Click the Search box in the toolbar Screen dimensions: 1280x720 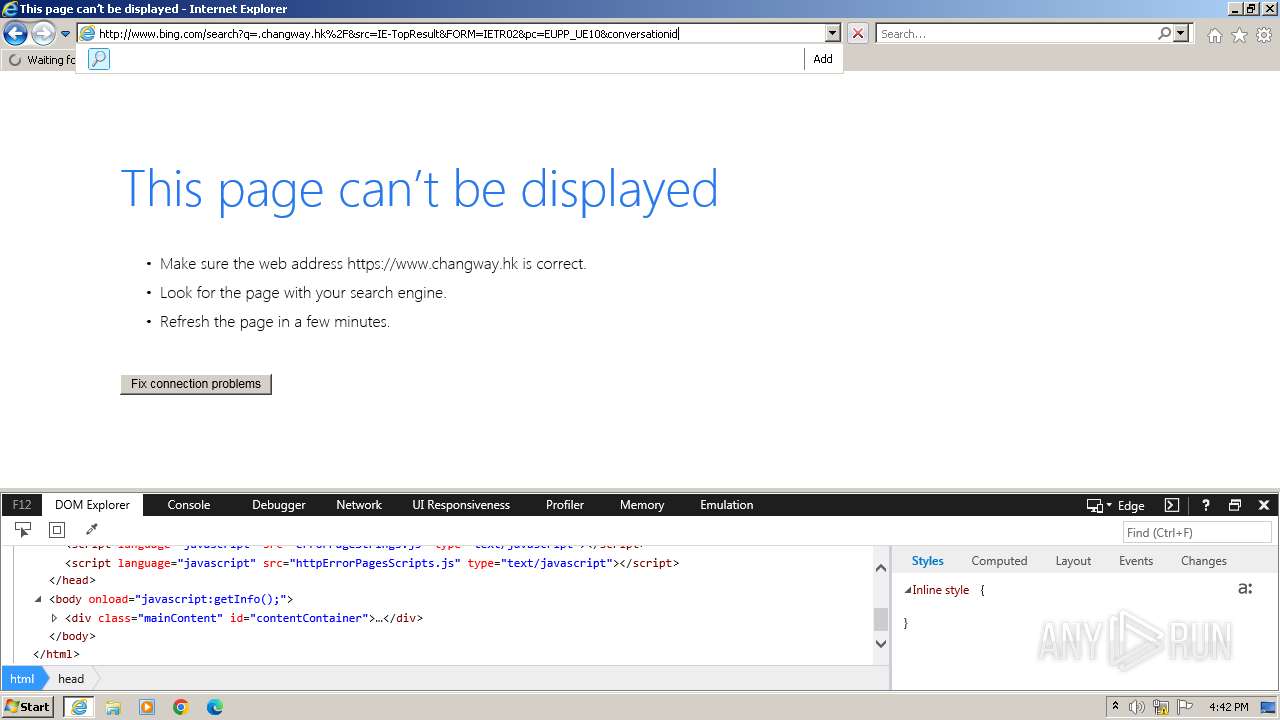(x=1016, y=34)
